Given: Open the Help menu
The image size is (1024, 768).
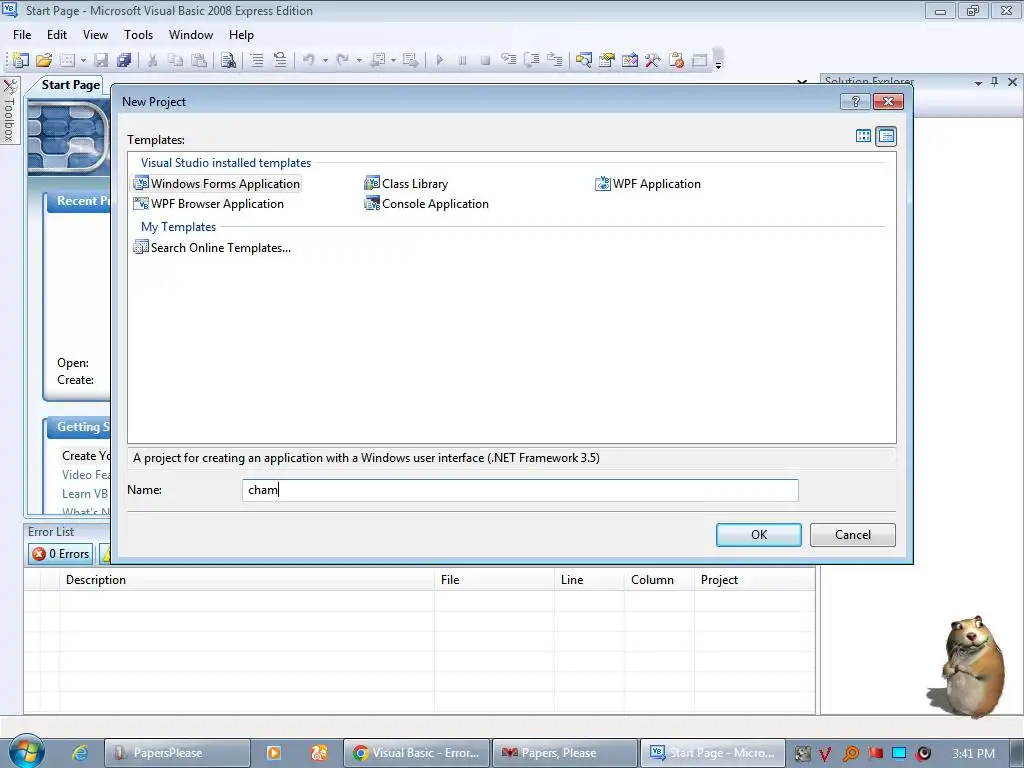Looking at the screenshot, I should click(241, 35).
